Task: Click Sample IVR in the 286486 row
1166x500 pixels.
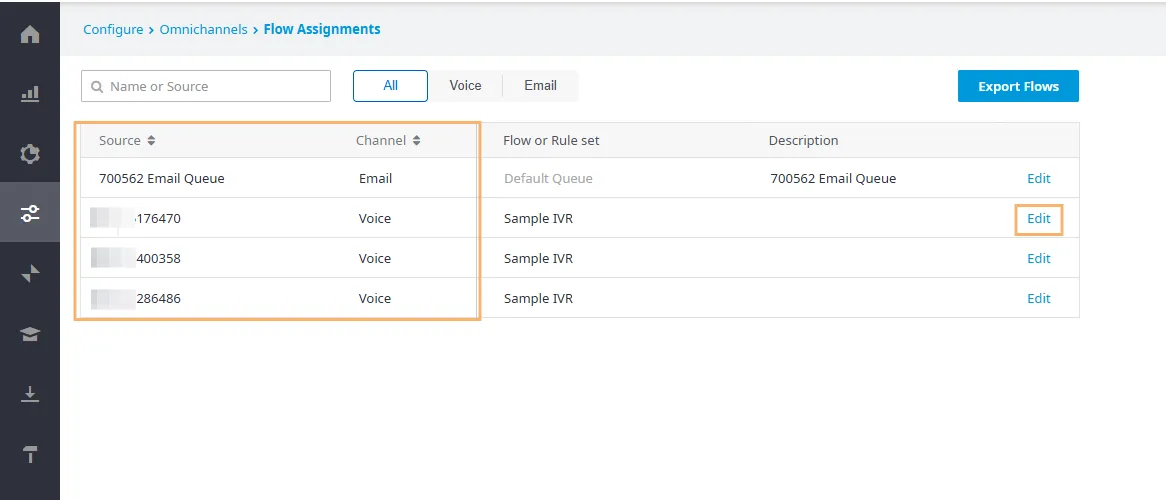Action: pyautogui.click(x=538, y=298)
